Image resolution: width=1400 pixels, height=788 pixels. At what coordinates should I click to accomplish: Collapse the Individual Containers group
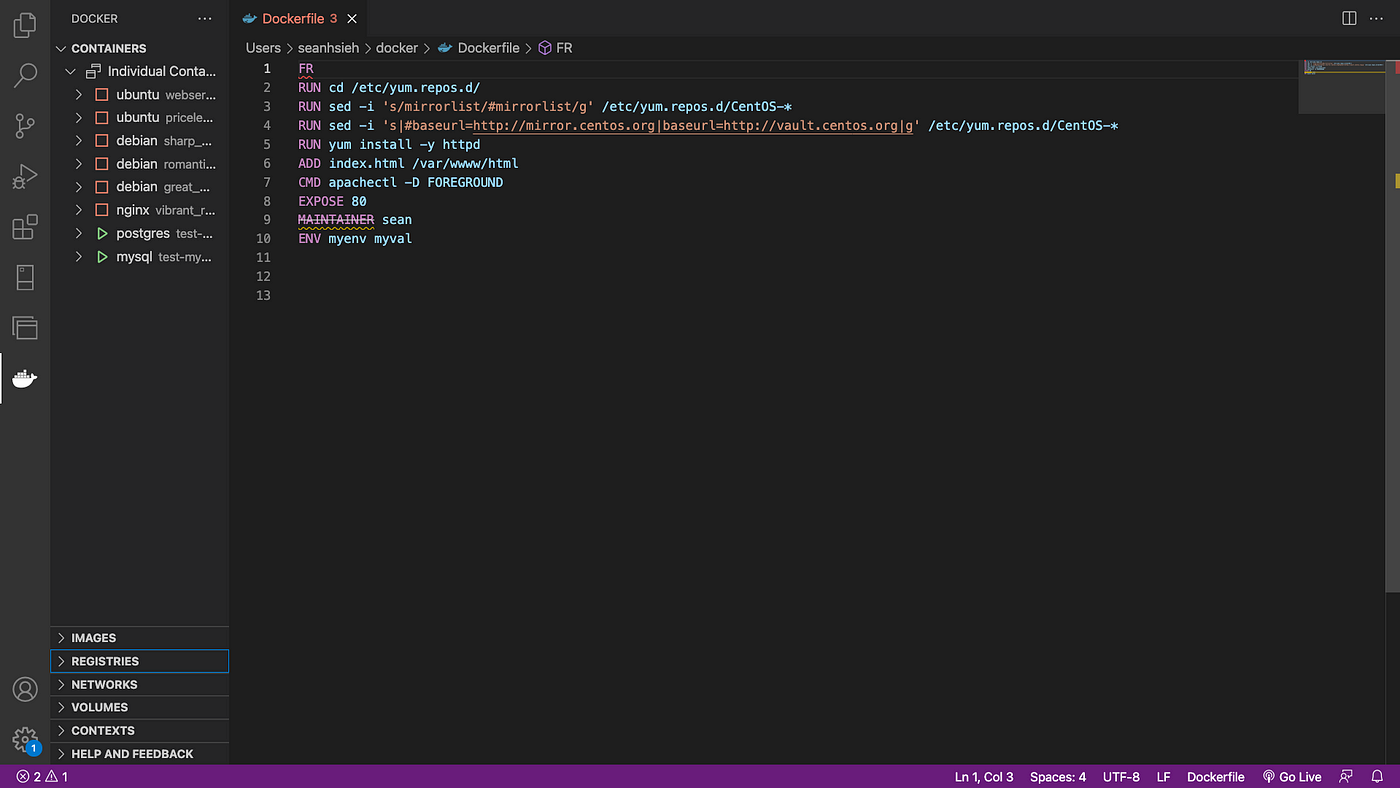(x=70, y=71)
